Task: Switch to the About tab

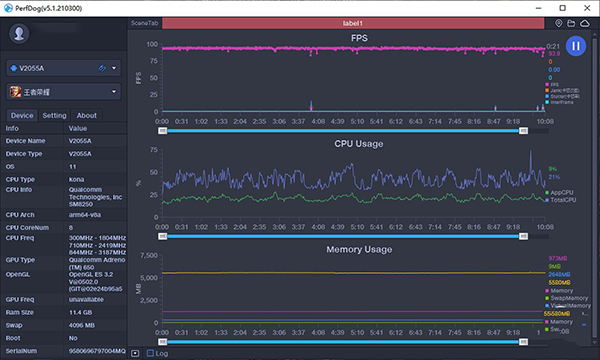Action: [x=86, y=115]
